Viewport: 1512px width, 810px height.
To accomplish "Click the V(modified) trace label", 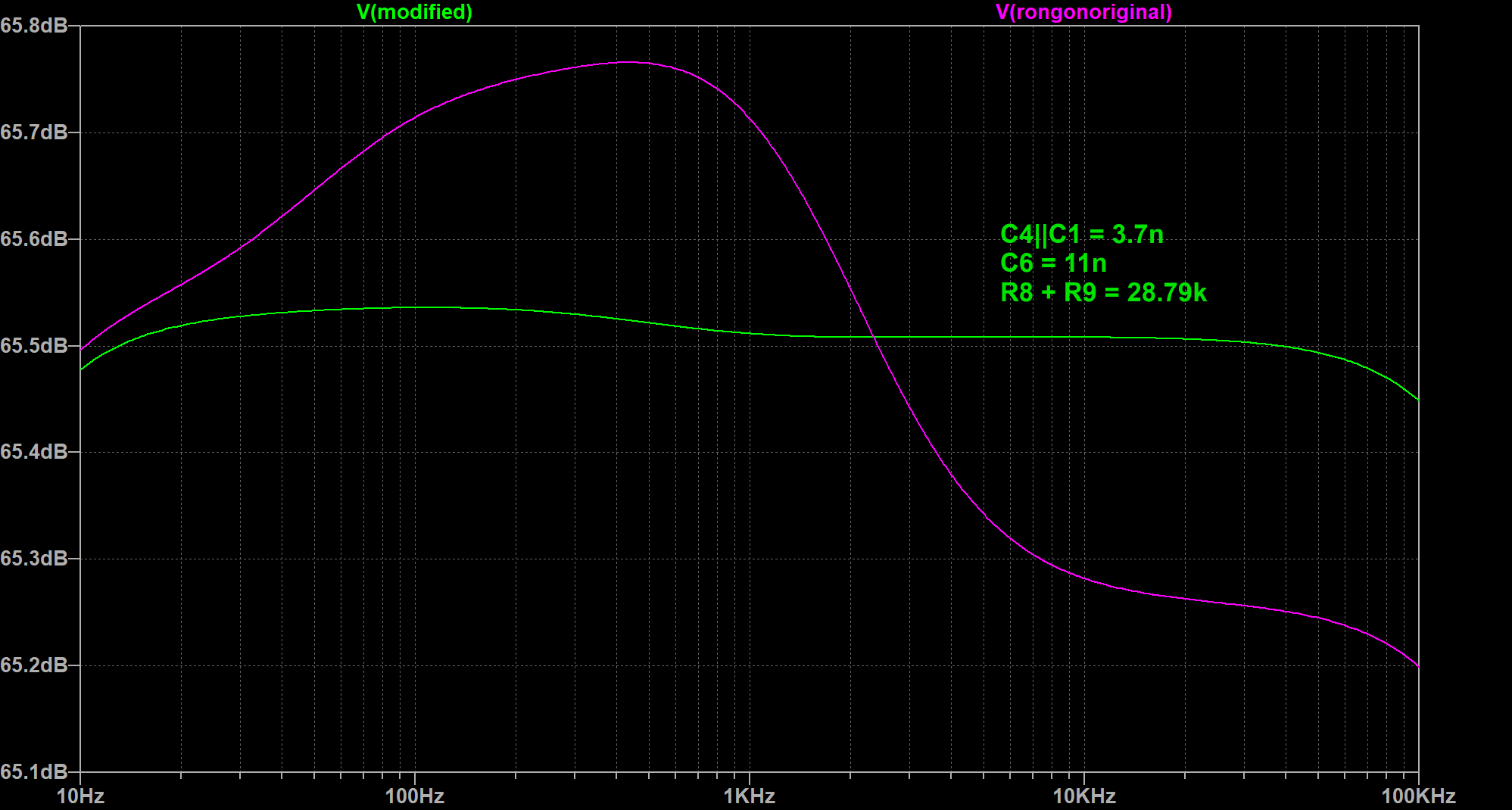I will coord(414,12).
